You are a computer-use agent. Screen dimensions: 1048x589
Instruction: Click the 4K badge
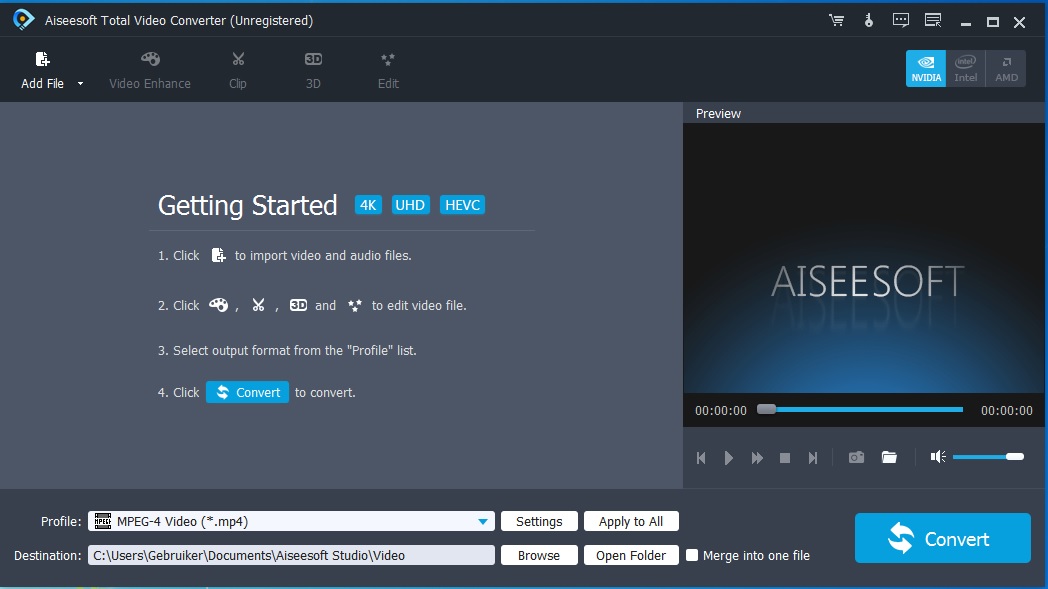(368, 205)
